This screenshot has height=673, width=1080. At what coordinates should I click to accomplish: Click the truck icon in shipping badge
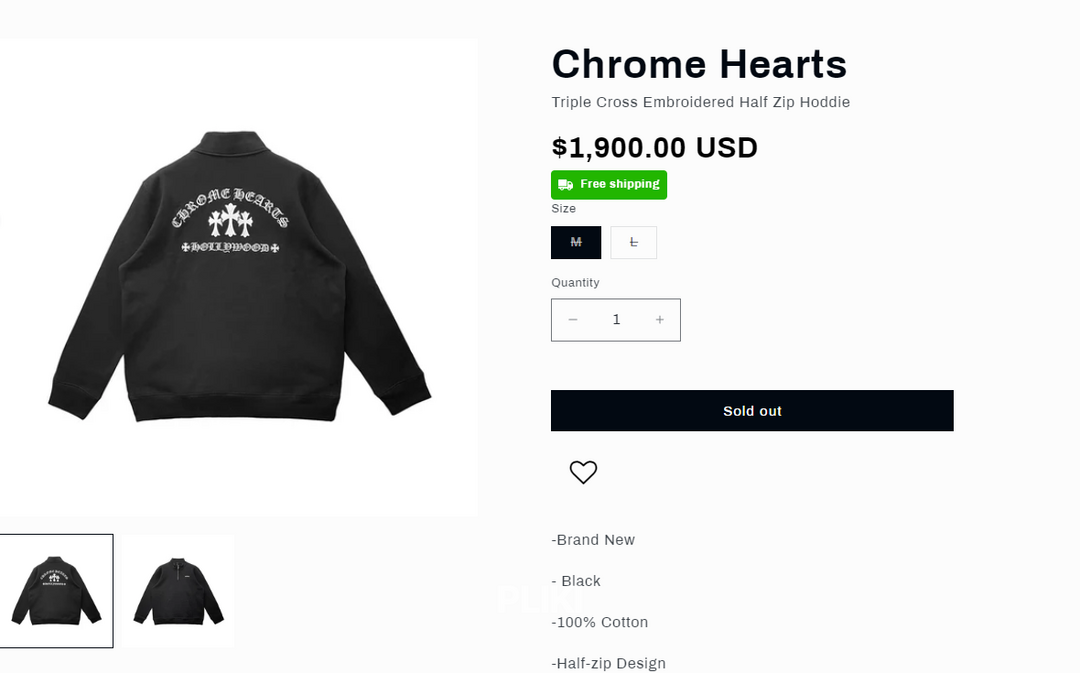pos(566,185)
